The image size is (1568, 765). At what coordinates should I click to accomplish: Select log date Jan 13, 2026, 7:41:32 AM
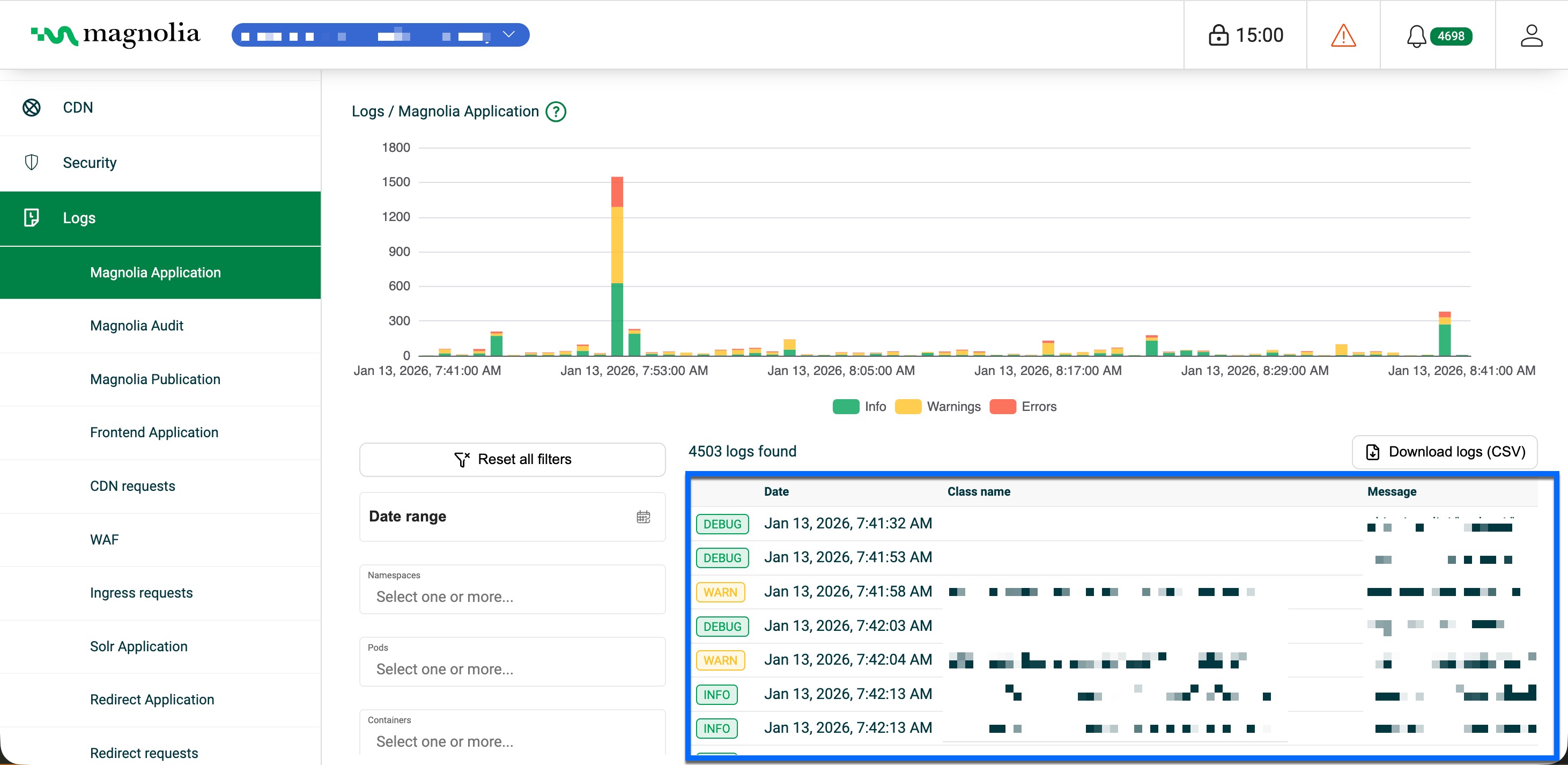(848, 523)
